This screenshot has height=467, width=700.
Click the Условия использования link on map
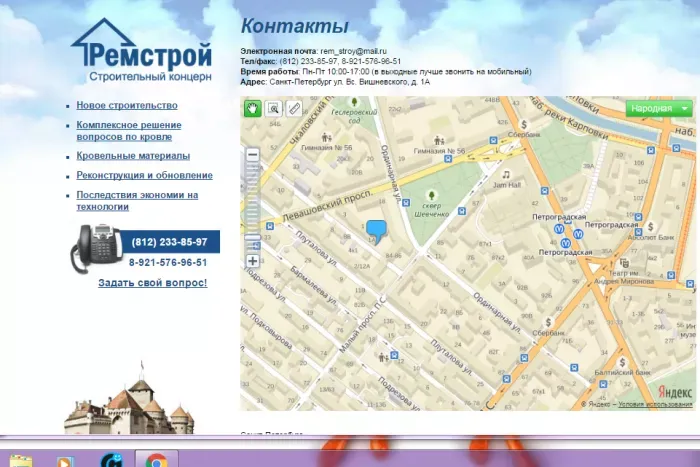click(x=655, y=404)
